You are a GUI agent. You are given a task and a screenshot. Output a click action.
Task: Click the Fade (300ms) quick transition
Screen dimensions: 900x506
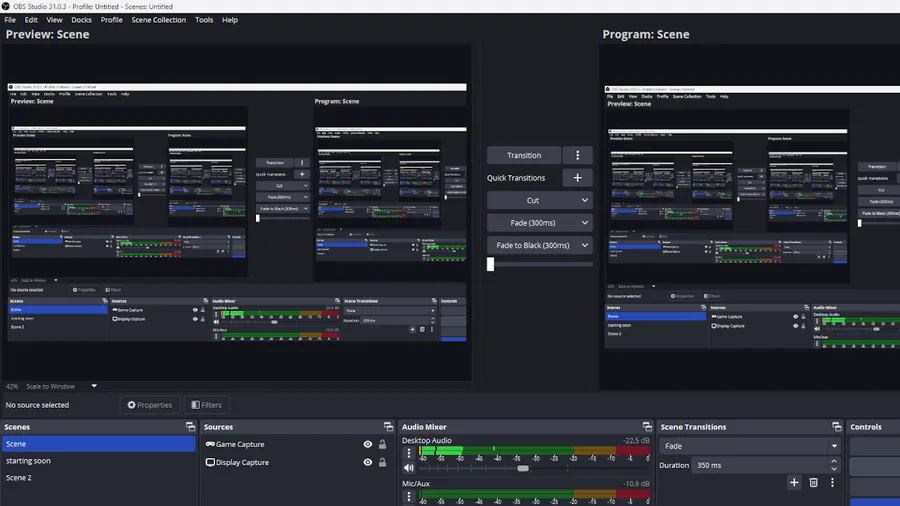click(x=533, y=223)
